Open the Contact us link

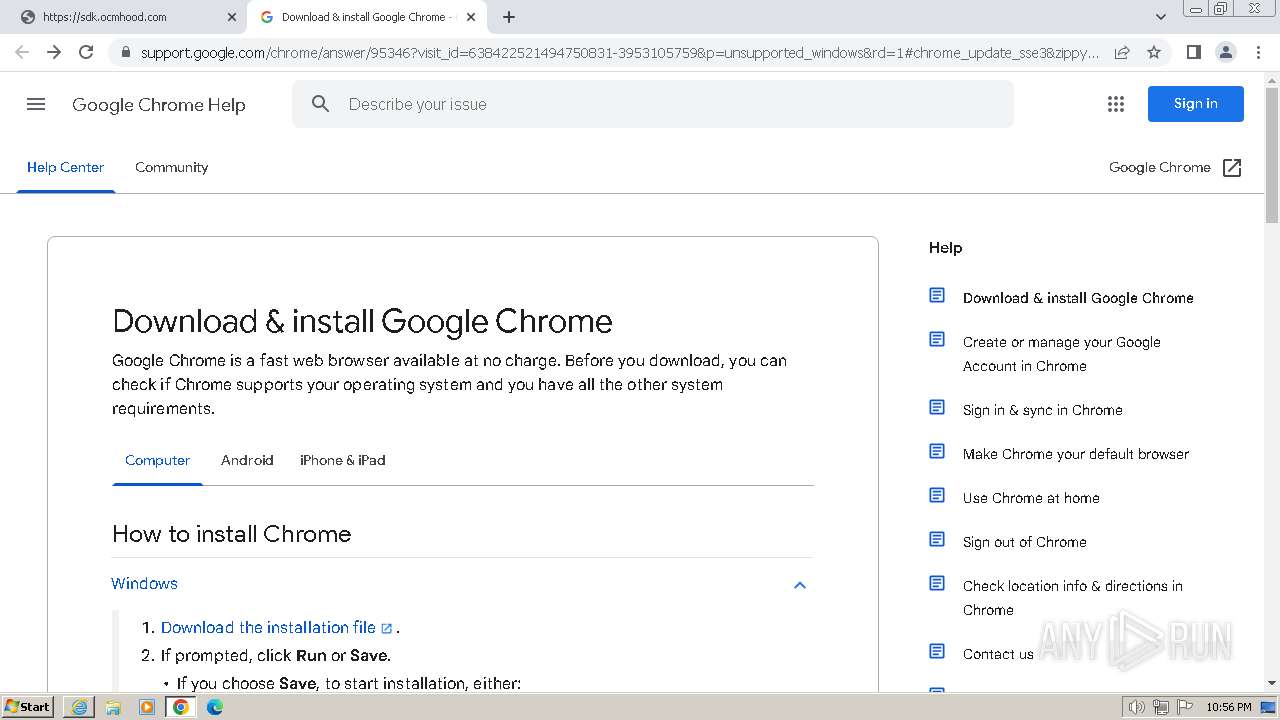pyautogui.click(x=998, y=654)
